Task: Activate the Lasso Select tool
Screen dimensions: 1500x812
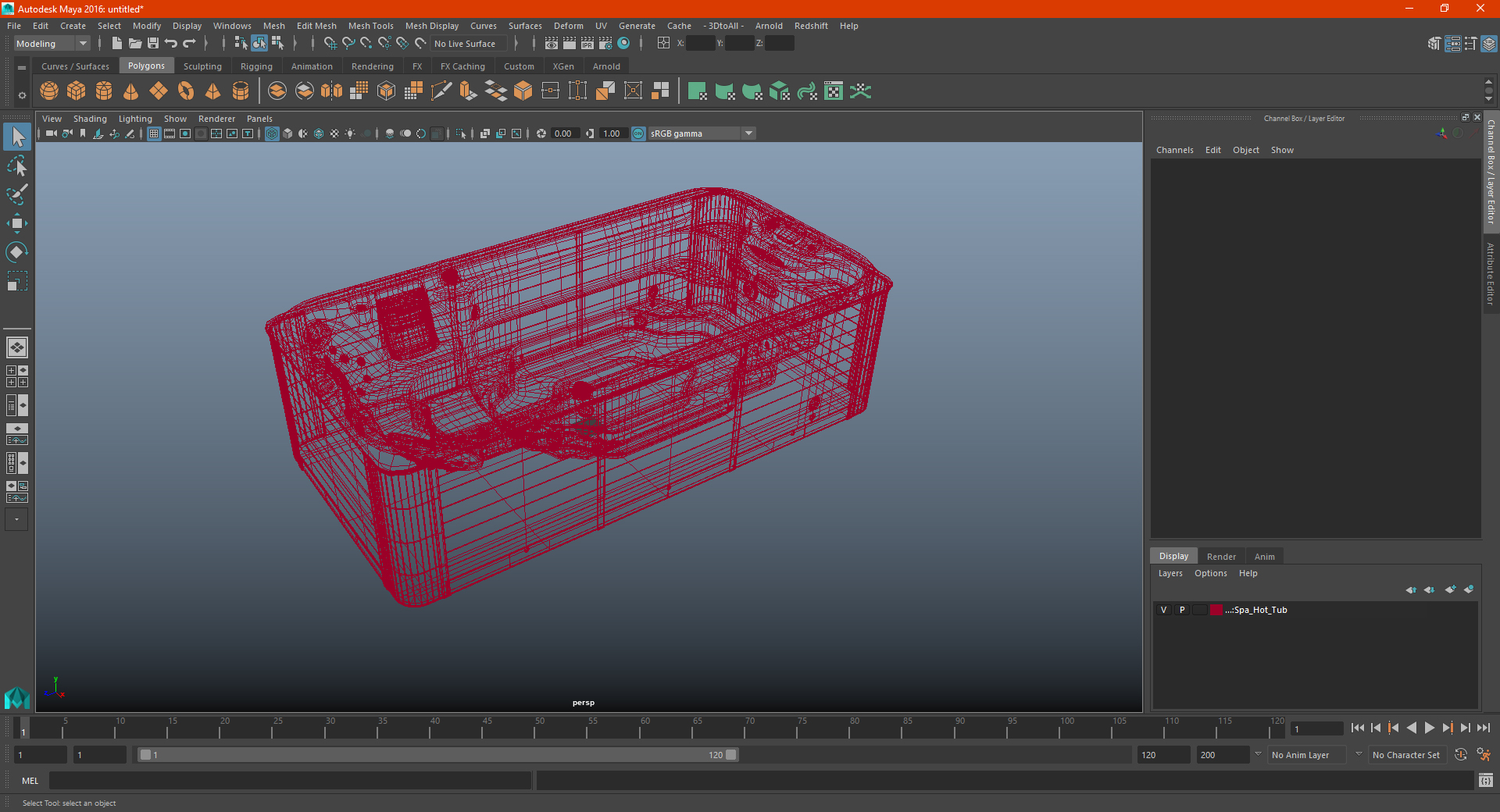Action: coord(17,166)
